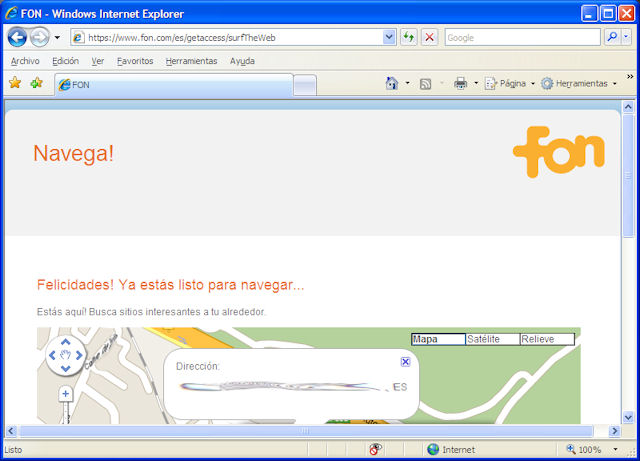This screenshot has height=461, width=640.
Task: Show more toolbar commands chevron
Action: 630,76
